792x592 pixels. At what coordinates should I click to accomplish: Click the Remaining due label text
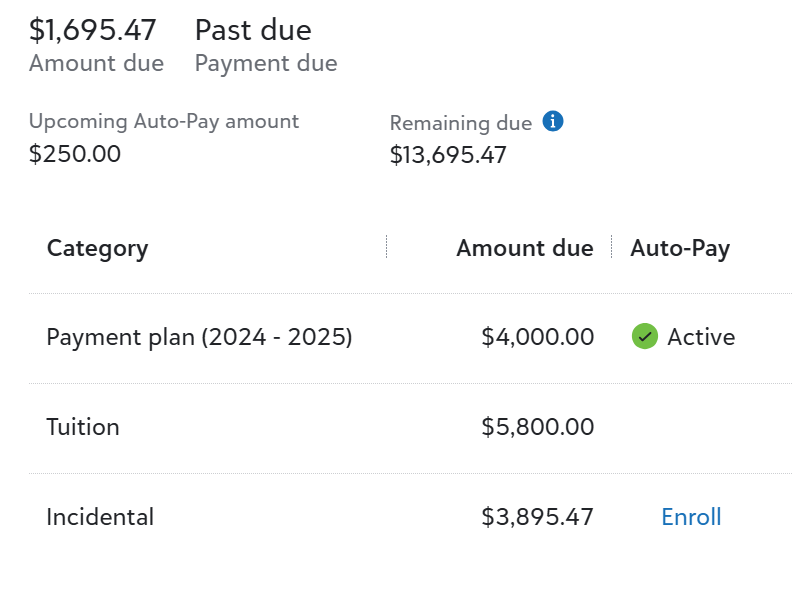[461, 123]
